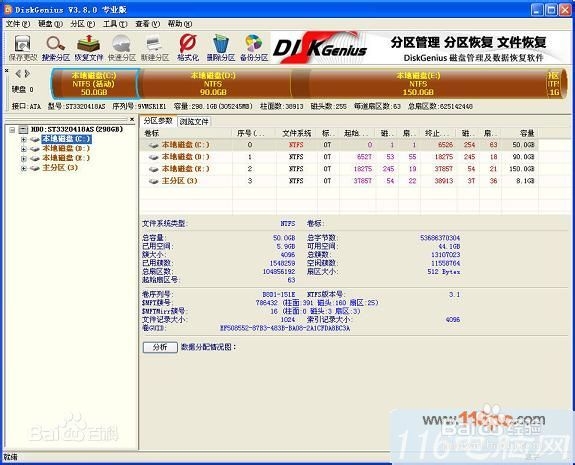
Task: Expand 本地磁盘 (D:) node in tree
Action: coord(23,149)
